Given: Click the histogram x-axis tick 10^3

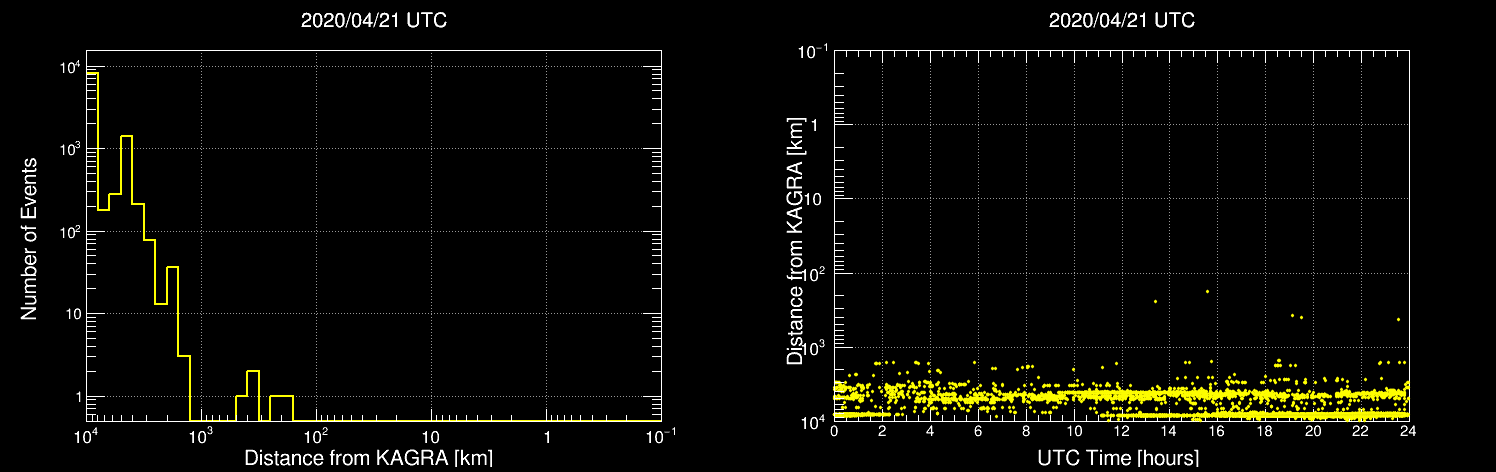Looking at the screenshot, I should (x=202, y=436).
